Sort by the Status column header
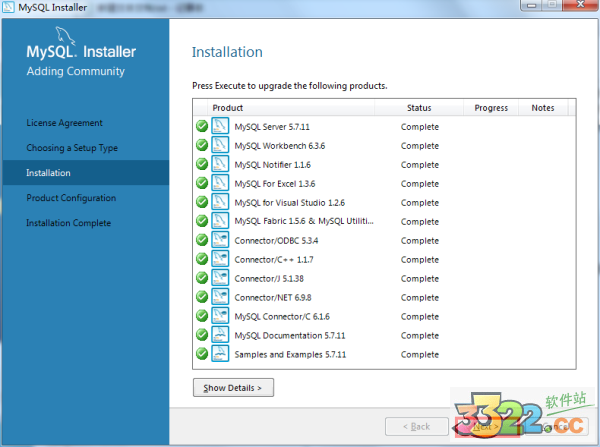600x447 pixels. point(419,108)
